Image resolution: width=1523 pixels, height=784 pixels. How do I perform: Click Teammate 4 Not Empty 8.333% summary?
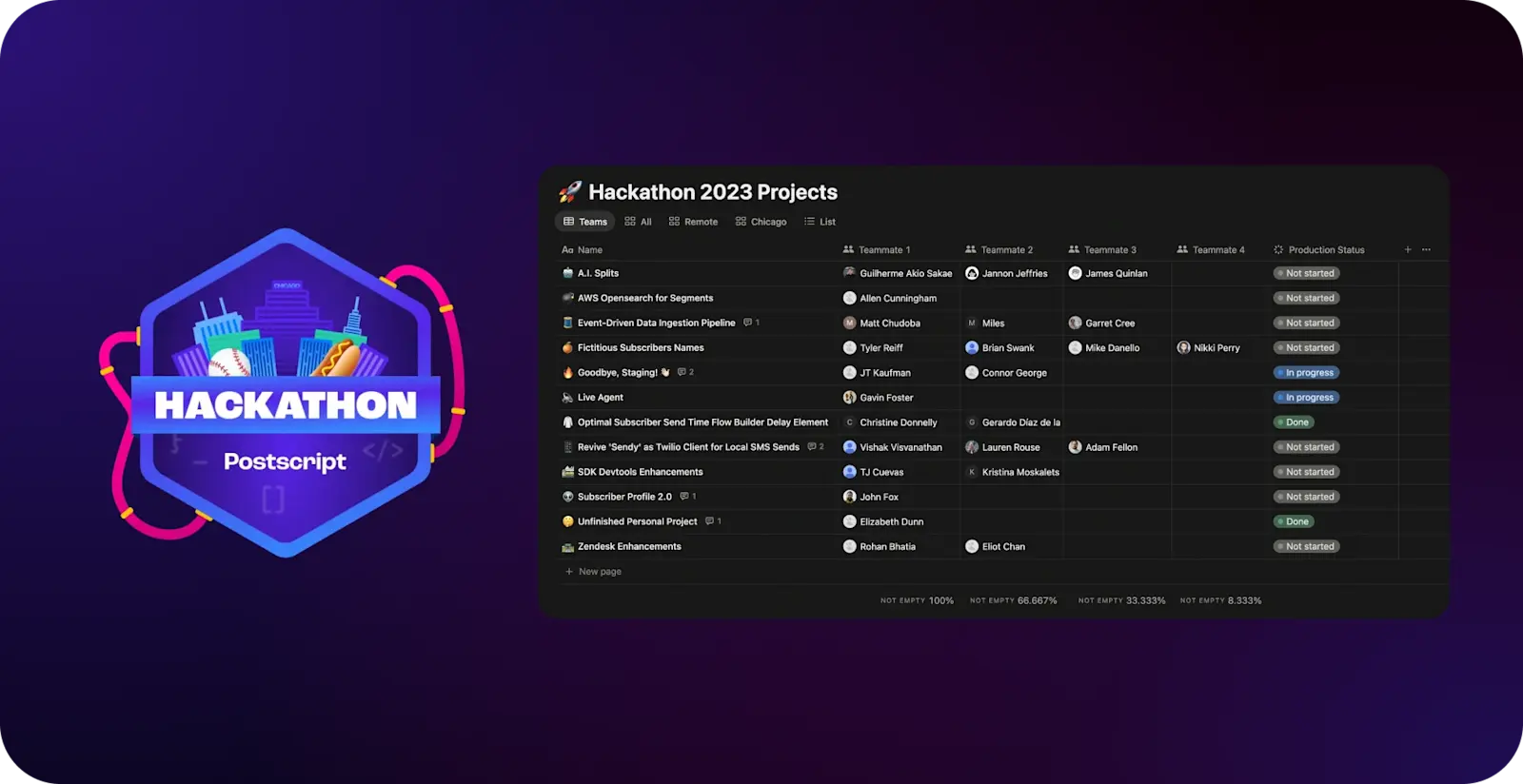1220,600
